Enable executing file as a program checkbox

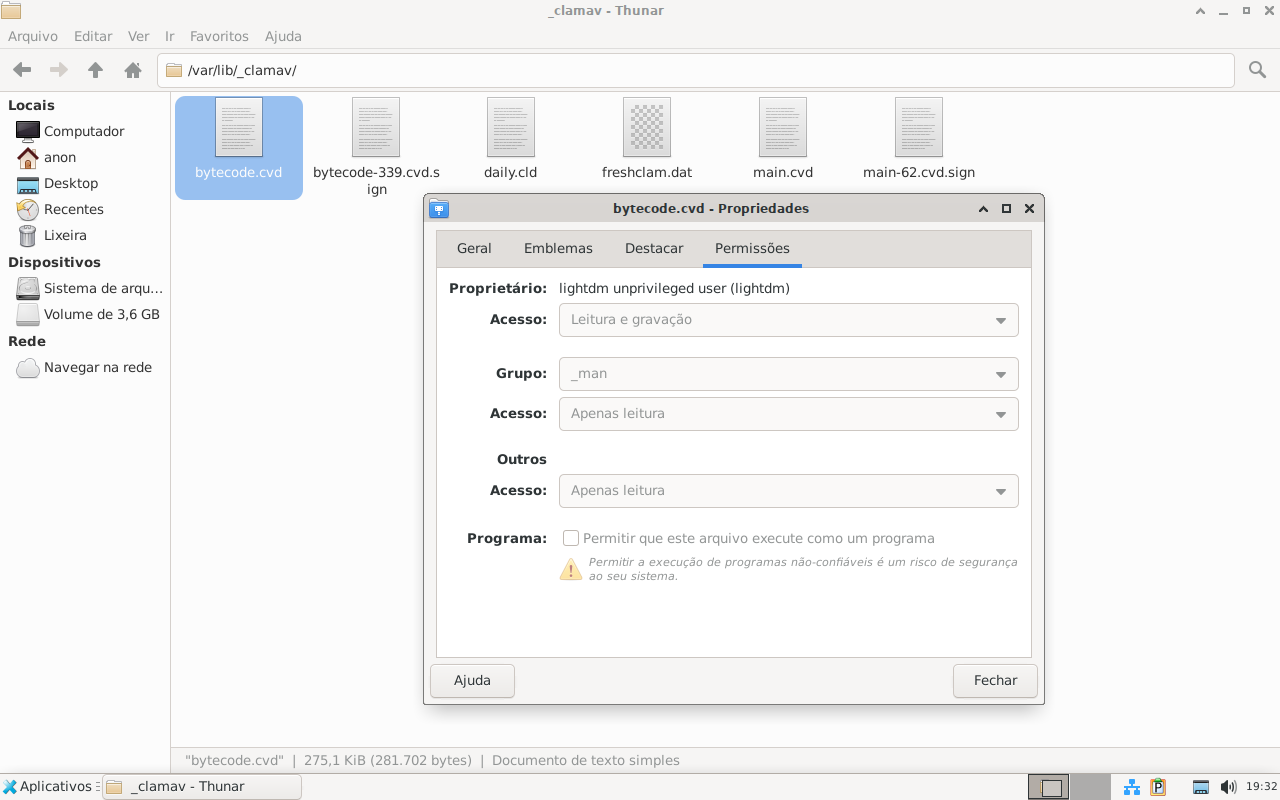(571, 538)
